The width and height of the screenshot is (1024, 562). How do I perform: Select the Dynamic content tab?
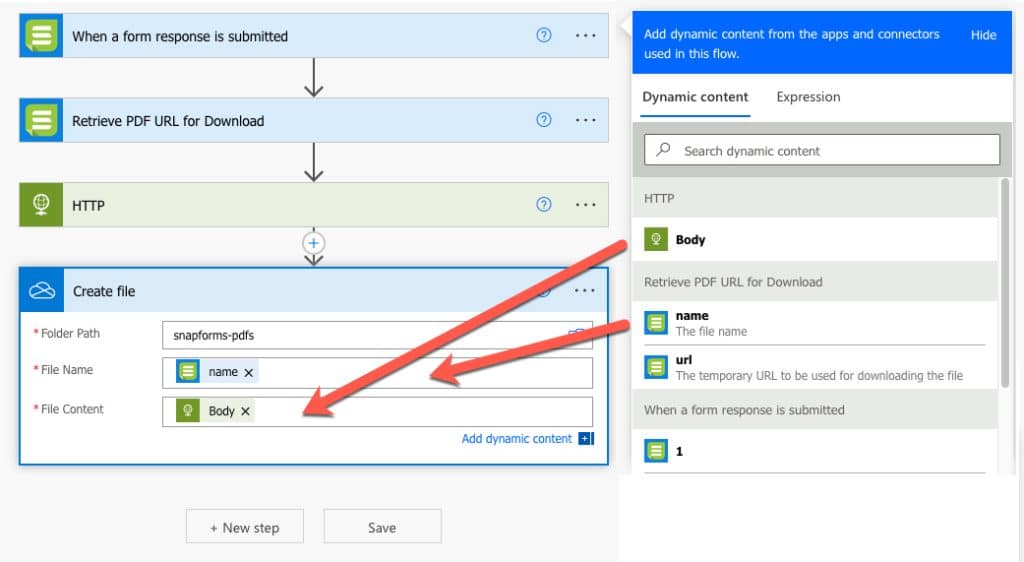tap(695, 97)
